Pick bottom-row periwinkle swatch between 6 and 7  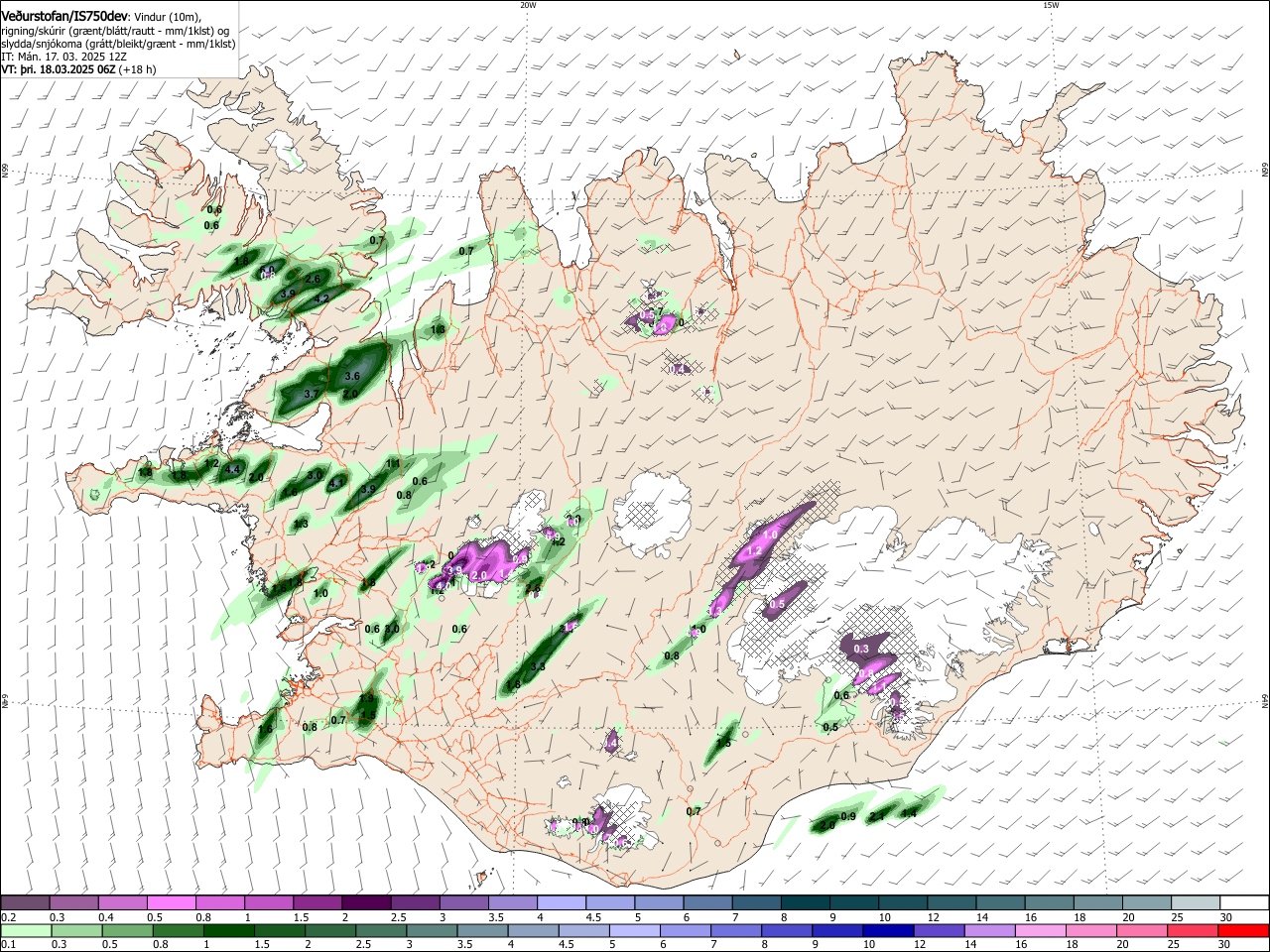pyautogui.click(x=685, y=930)
